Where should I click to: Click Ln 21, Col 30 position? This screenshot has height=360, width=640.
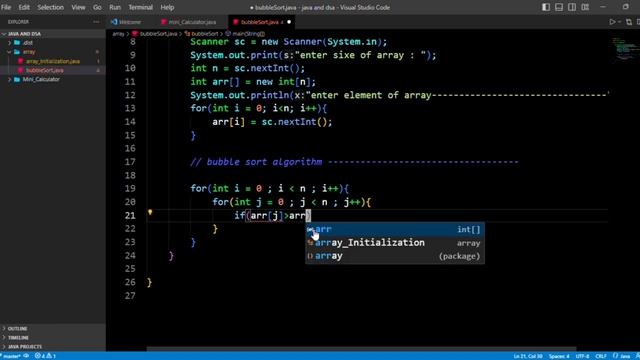[528, 356]
